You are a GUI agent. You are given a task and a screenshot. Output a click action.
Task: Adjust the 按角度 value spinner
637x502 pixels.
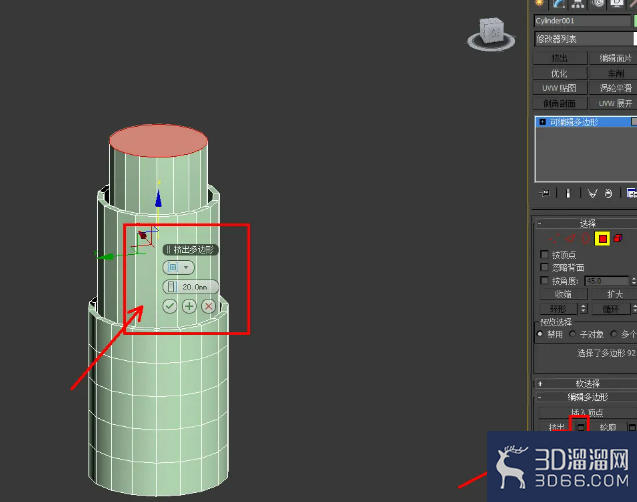coord(633,281)
